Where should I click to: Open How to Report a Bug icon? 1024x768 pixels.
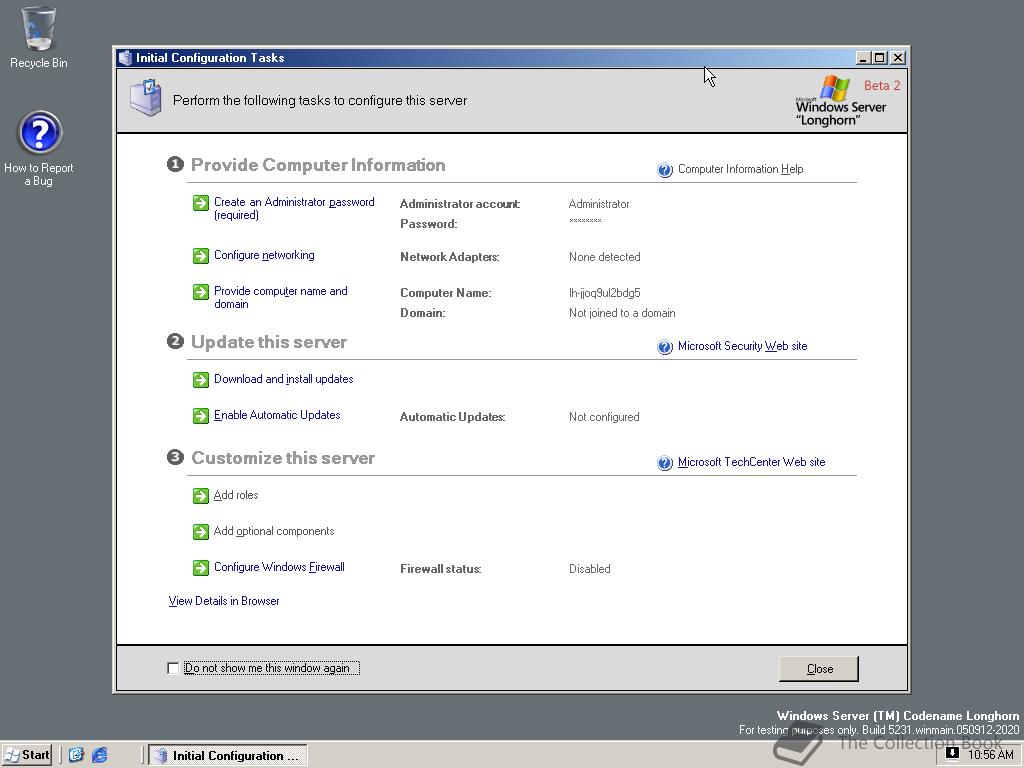click(x=39, y=148)
